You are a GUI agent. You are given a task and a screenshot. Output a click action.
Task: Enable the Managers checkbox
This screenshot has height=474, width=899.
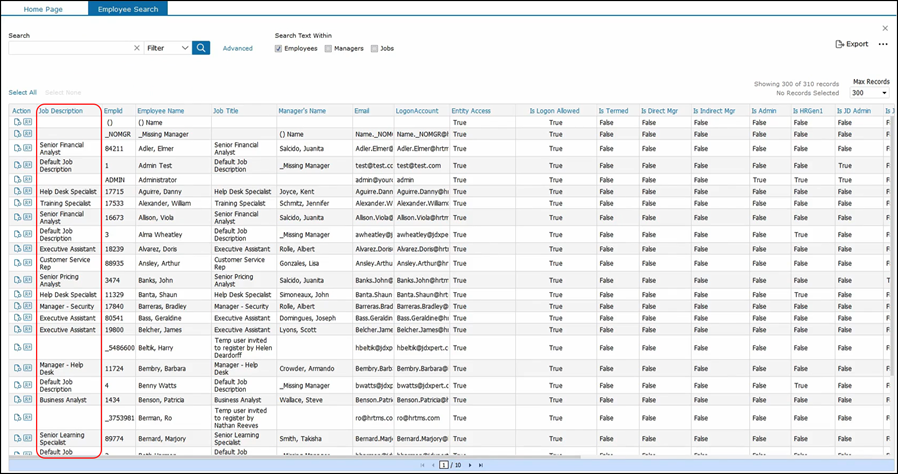pos(328,48)
